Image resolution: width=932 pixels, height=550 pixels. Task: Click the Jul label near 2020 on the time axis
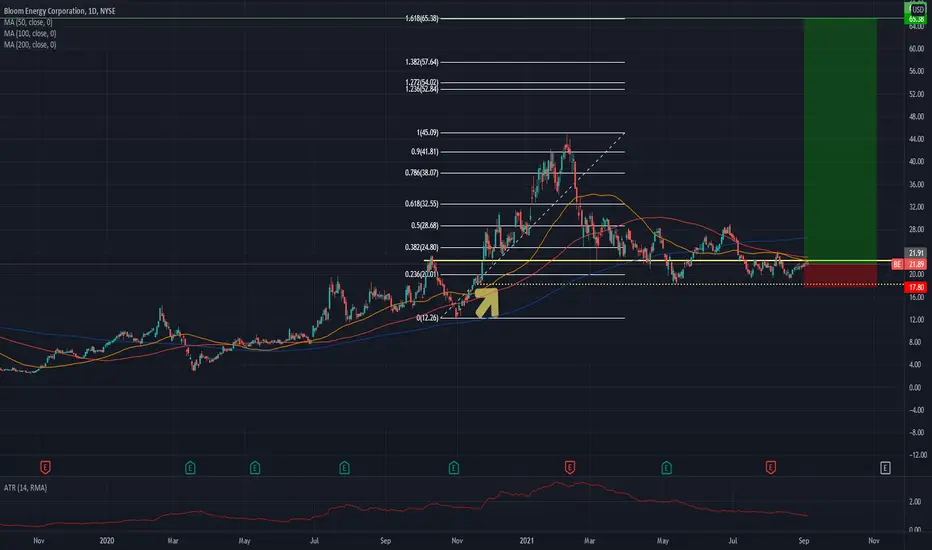pos(314,540)
